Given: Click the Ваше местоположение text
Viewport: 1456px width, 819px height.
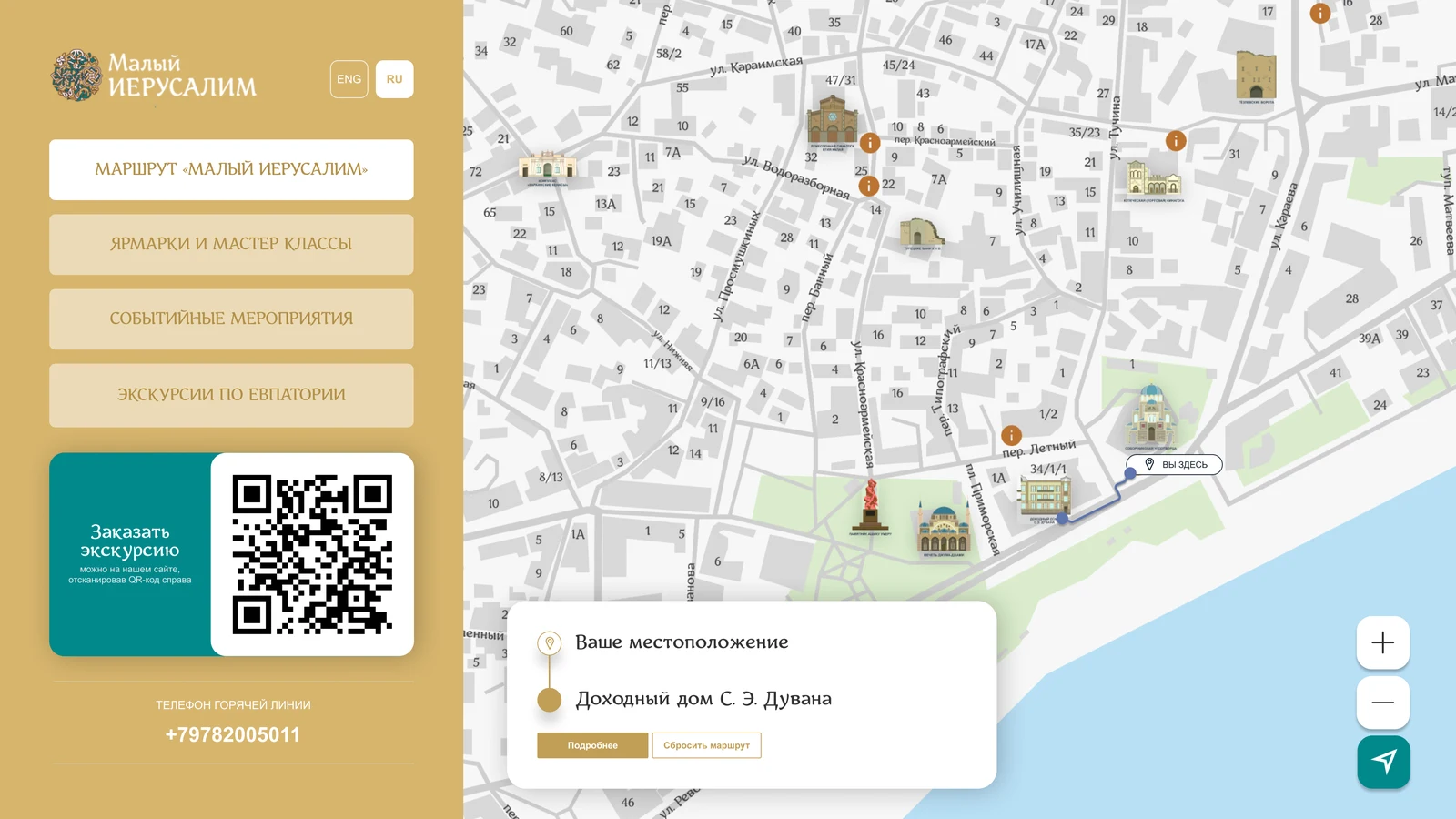Looking at the screenshot, I should pyautogui.click(x=682, y=642).
